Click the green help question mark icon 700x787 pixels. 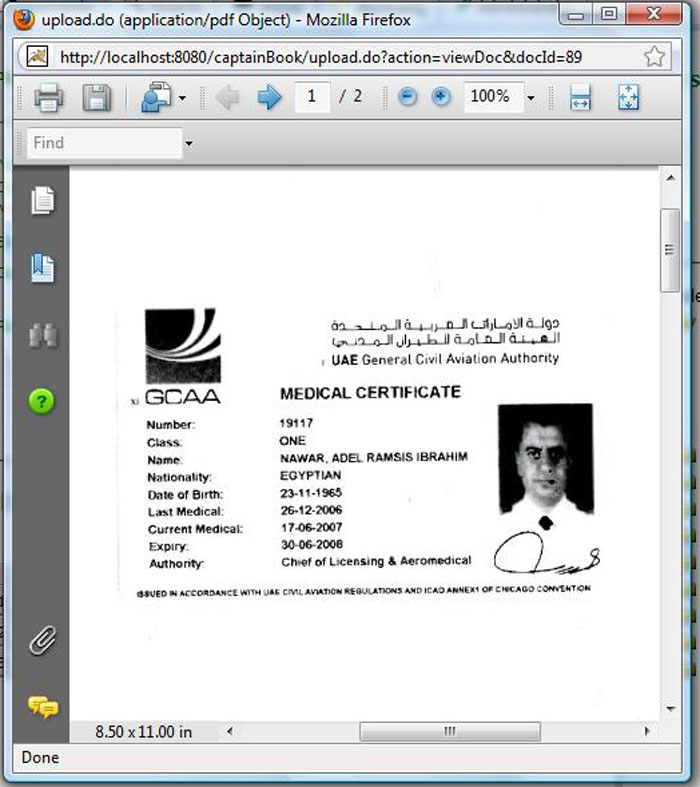pyautogui.click(x=42, y=402)
